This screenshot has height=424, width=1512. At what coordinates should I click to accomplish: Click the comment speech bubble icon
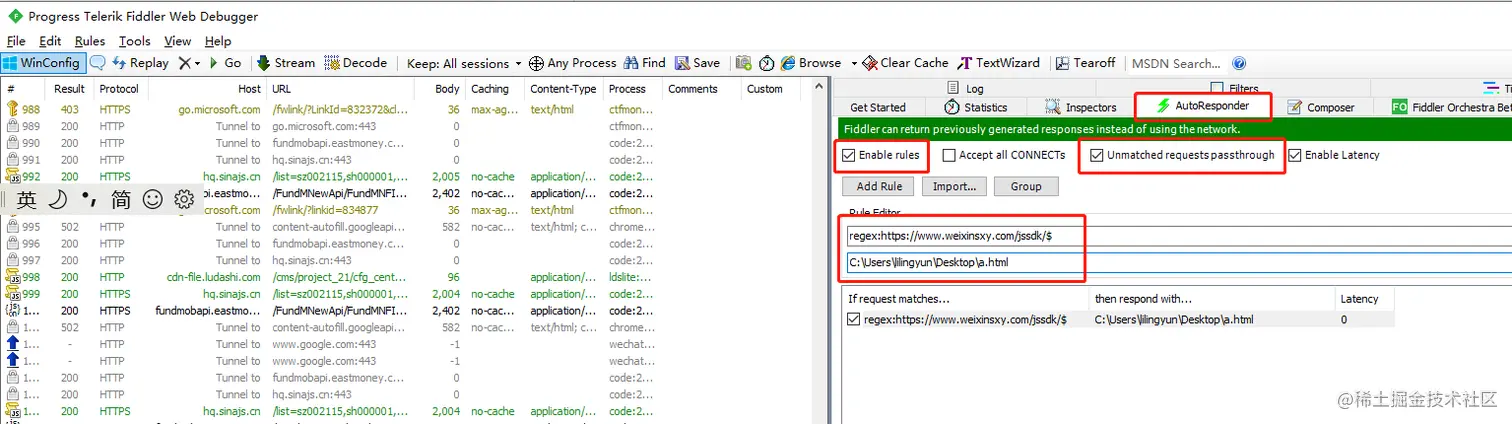[98, 62]
